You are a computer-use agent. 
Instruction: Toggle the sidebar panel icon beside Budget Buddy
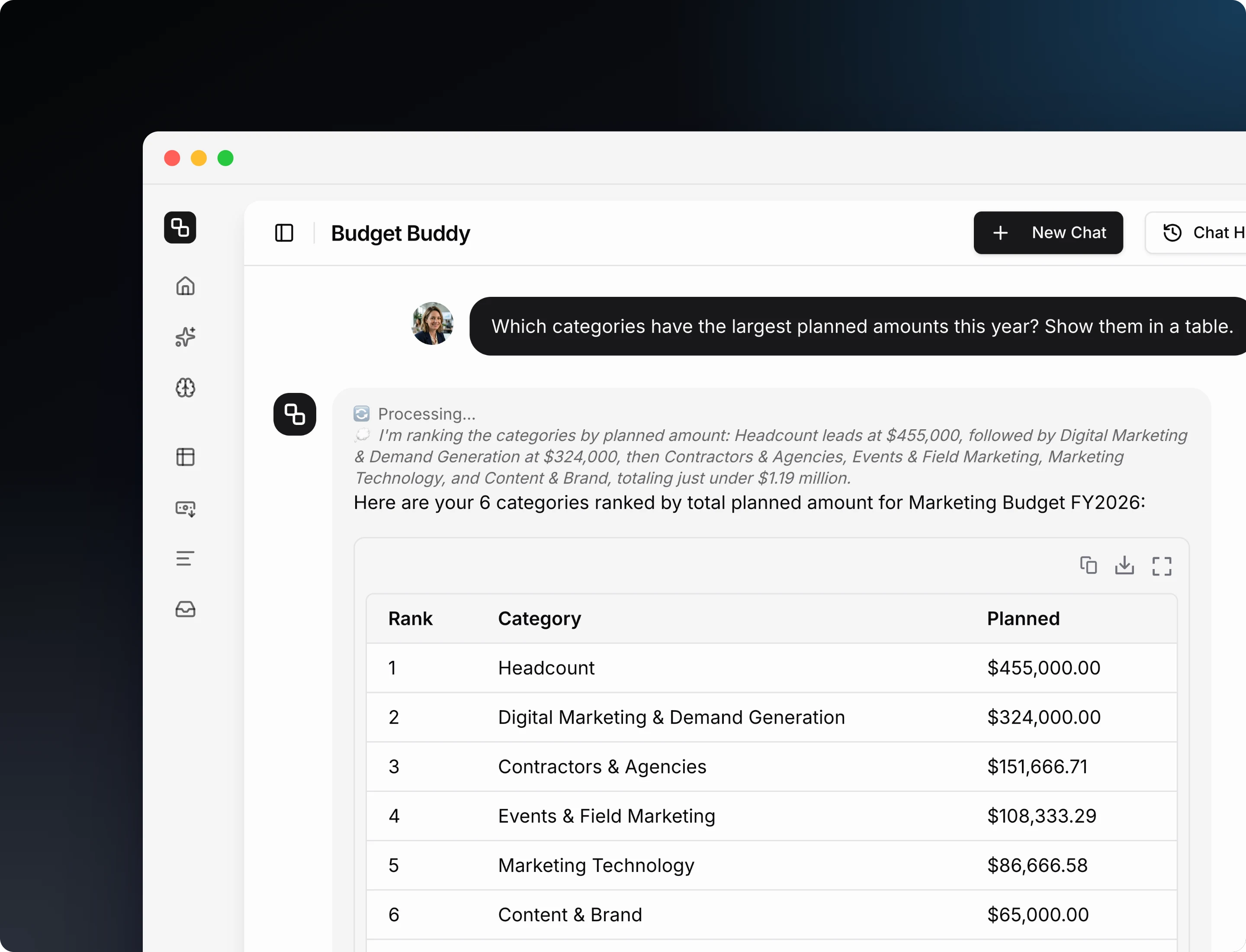pyautogui.click(x=284, y=233)
